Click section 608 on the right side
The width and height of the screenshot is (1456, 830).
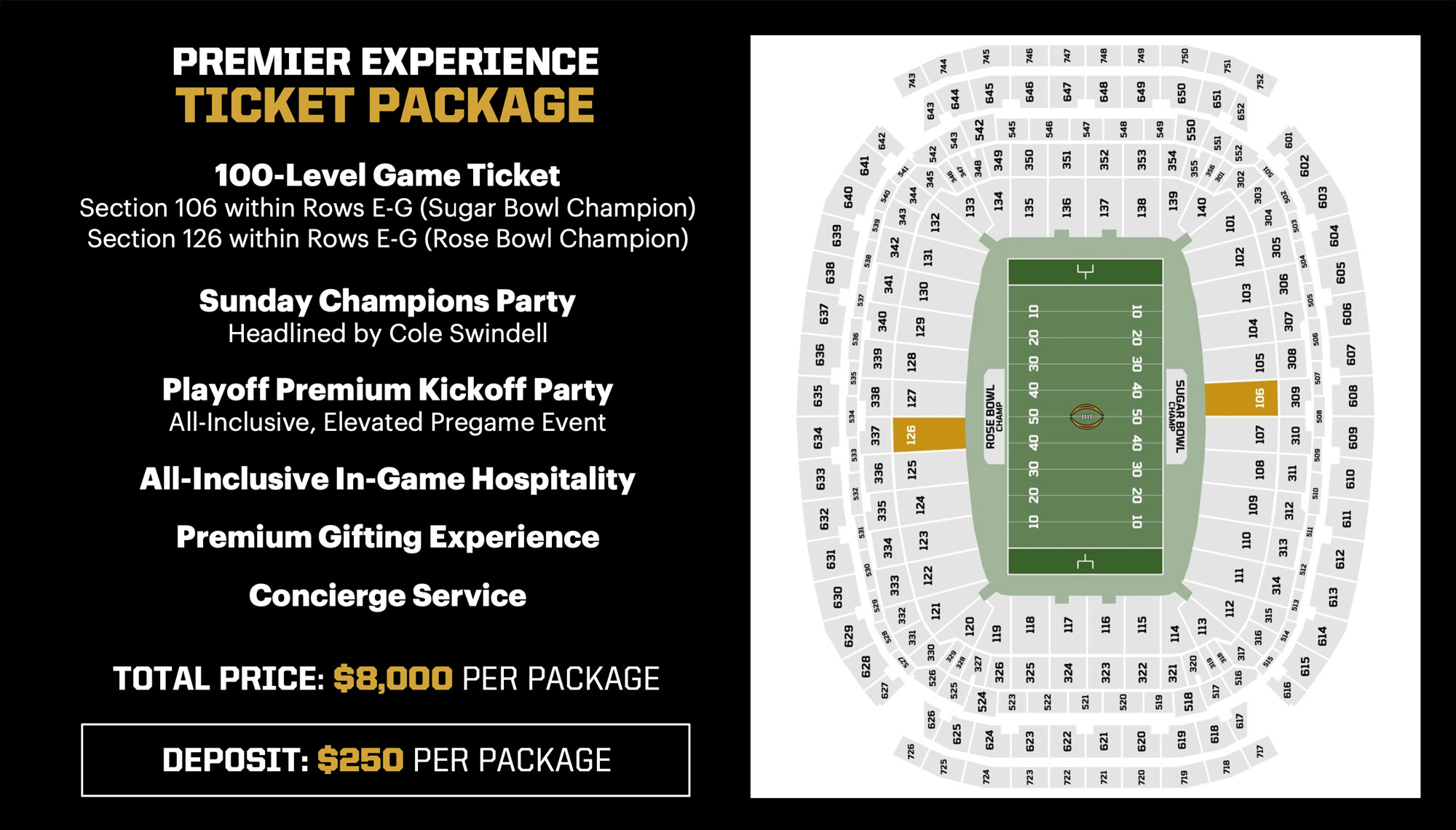point(1353,396)
